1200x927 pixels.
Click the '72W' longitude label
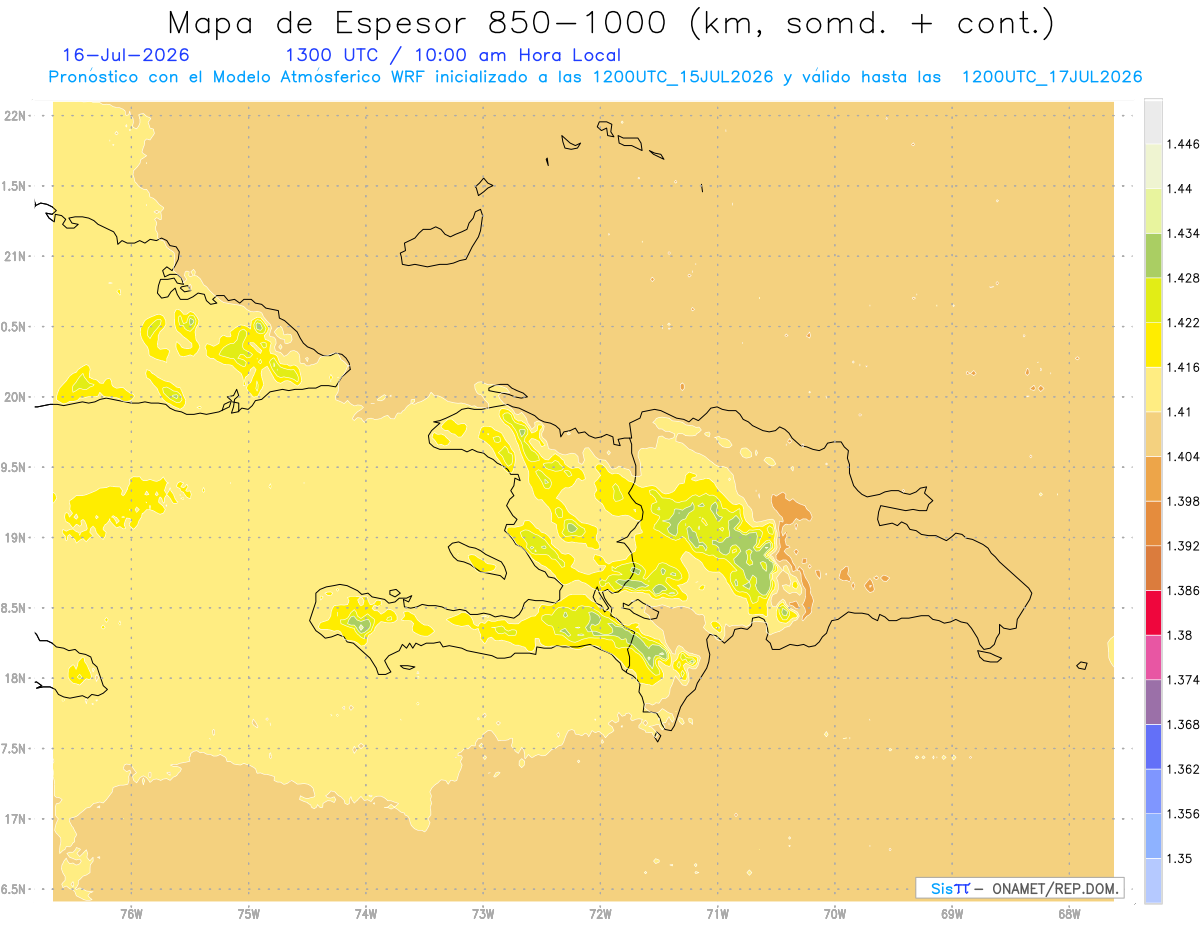click(600, 914)
